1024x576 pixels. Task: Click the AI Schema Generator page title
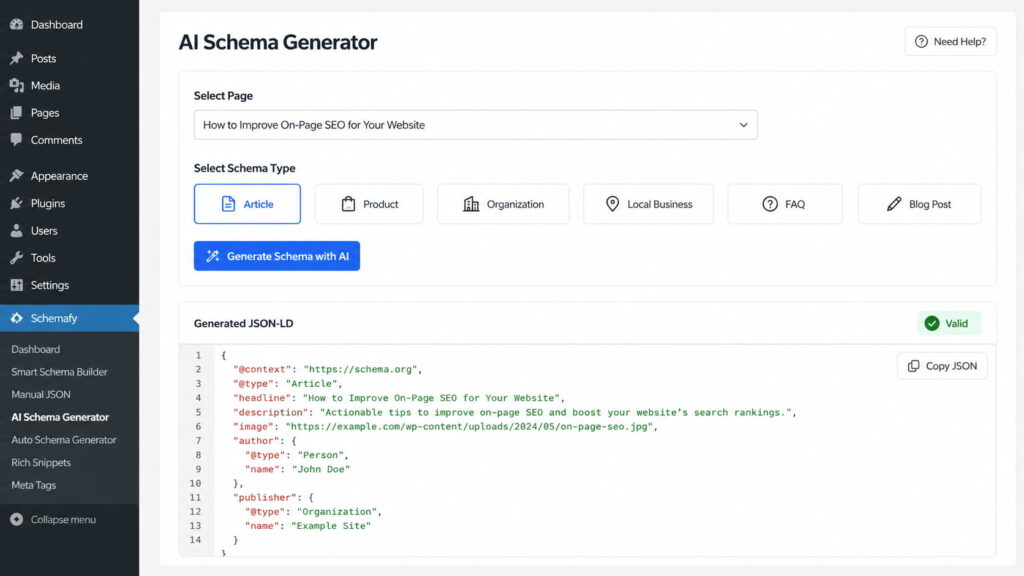(278, 42)
